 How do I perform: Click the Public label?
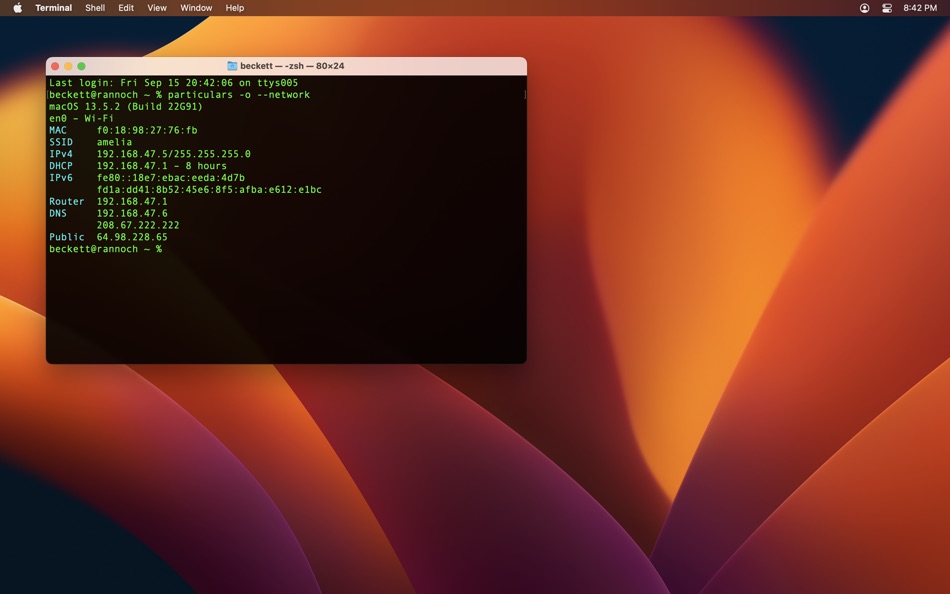[67, 237]
